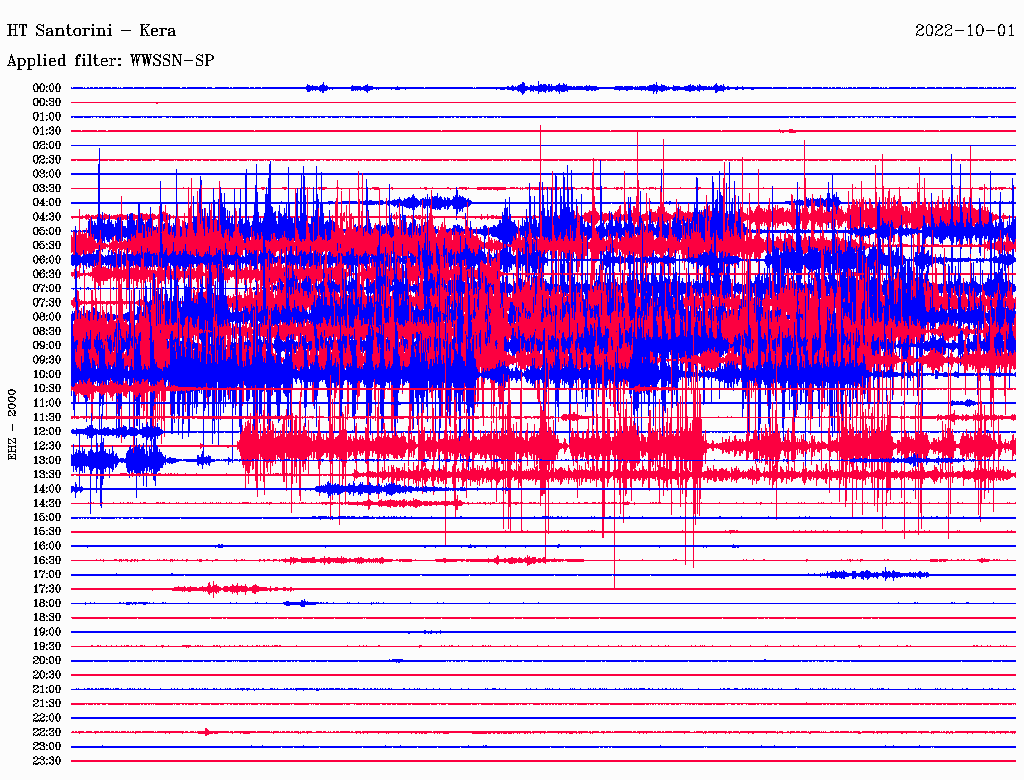Image resolution: width=1024 pixels, height=780 pixels.
Task: Click the 17:00 time label
Action: (47, 575)
